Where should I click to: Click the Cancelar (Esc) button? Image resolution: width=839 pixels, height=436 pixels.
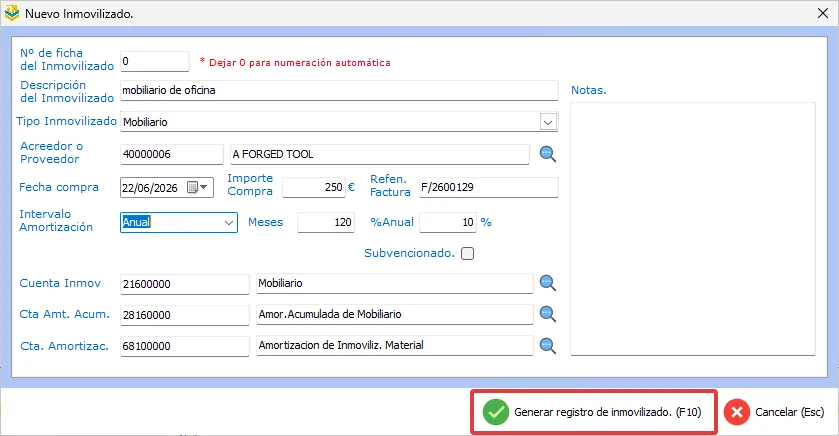point(775,412)
